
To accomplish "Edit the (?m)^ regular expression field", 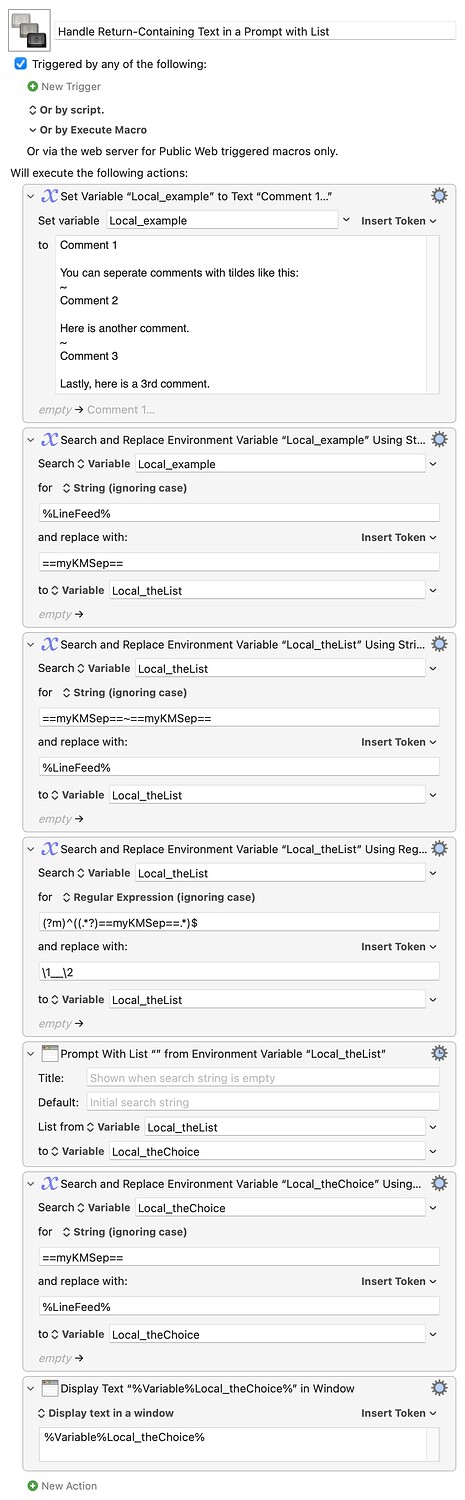I will (x=238, y=922).
